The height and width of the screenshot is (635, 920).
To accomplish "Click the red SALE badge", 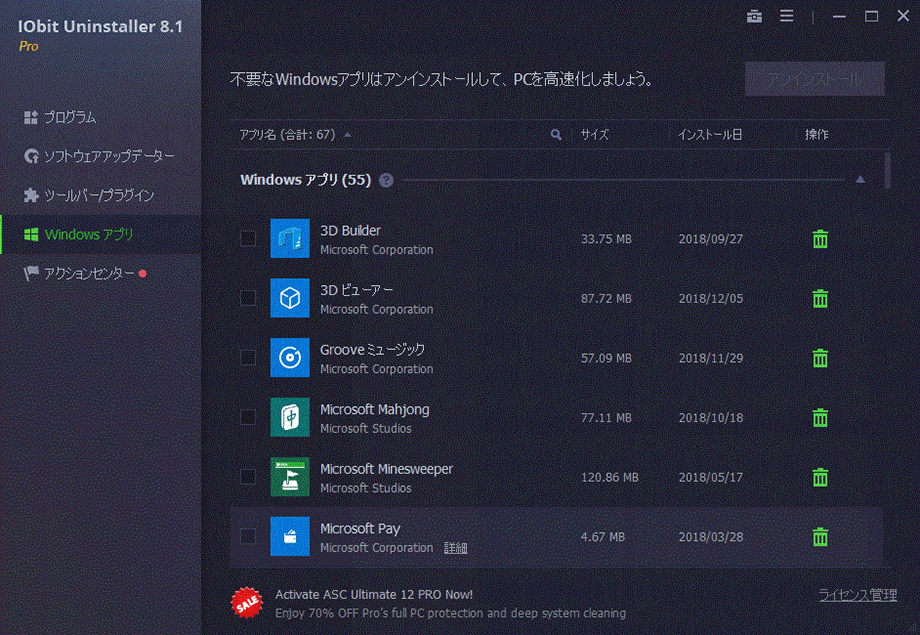I will coord(246,602).
